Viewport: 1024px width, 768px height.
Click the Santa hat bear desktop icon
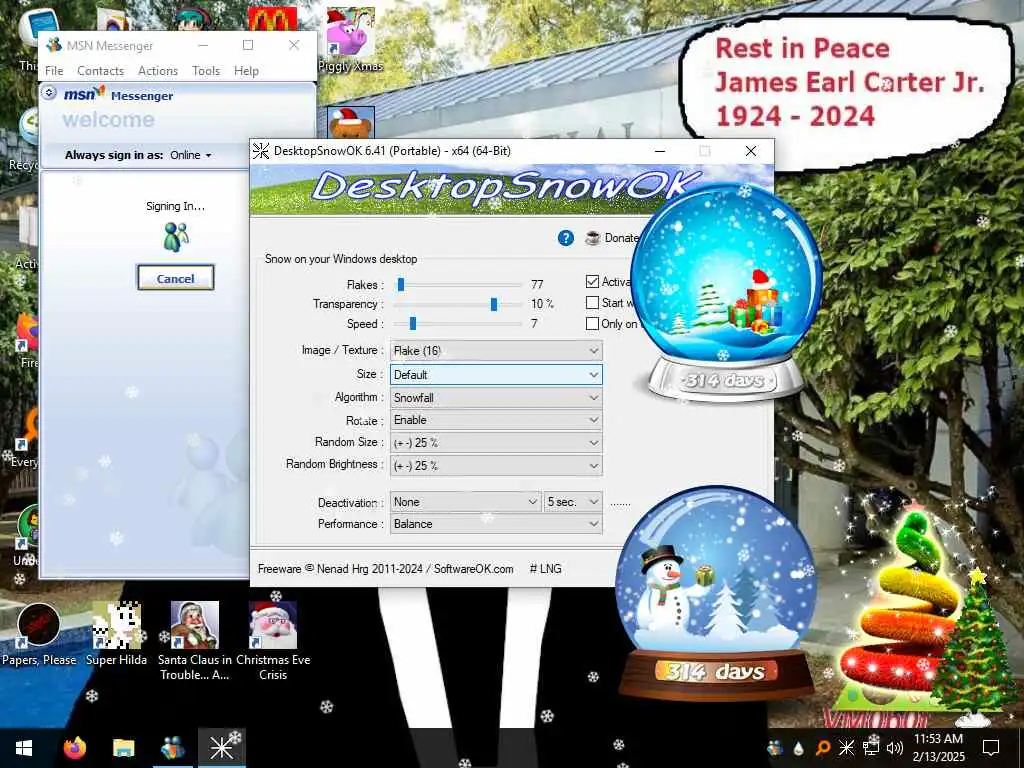point(351,122)
